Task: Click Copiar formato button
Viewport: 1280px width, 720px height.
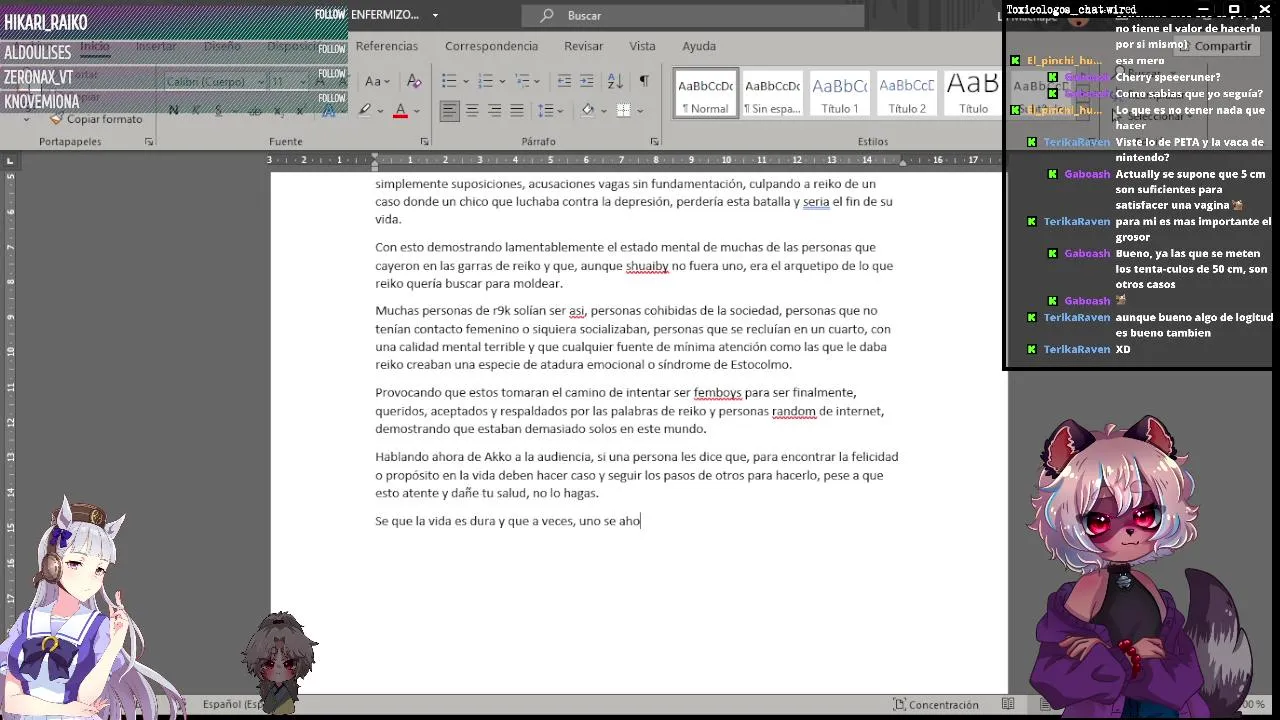Action: pyautogui.click(x=97, y=119)
